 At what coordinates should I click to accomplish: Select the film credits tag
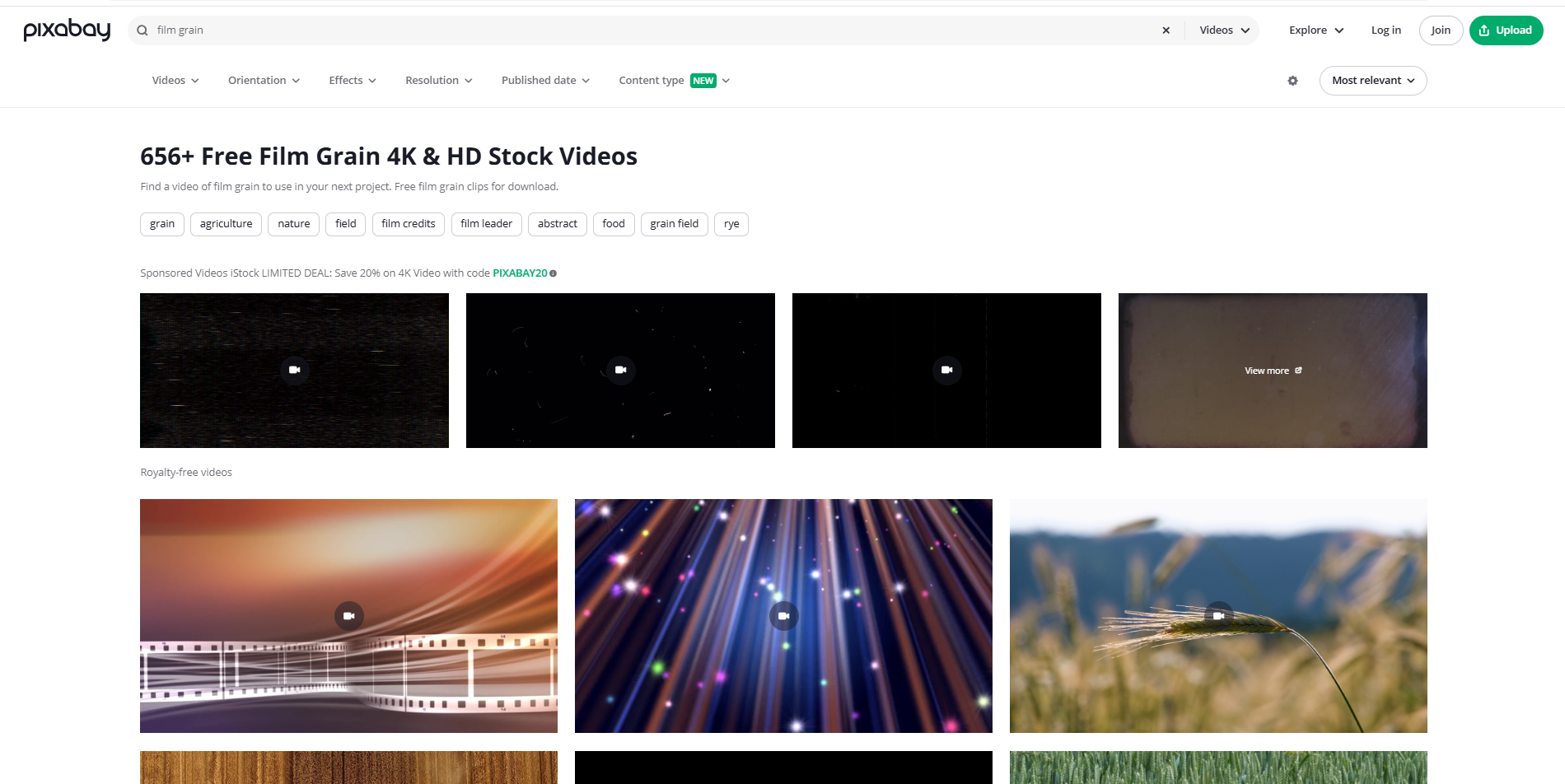pyautogui.click(x=408, y=223)
